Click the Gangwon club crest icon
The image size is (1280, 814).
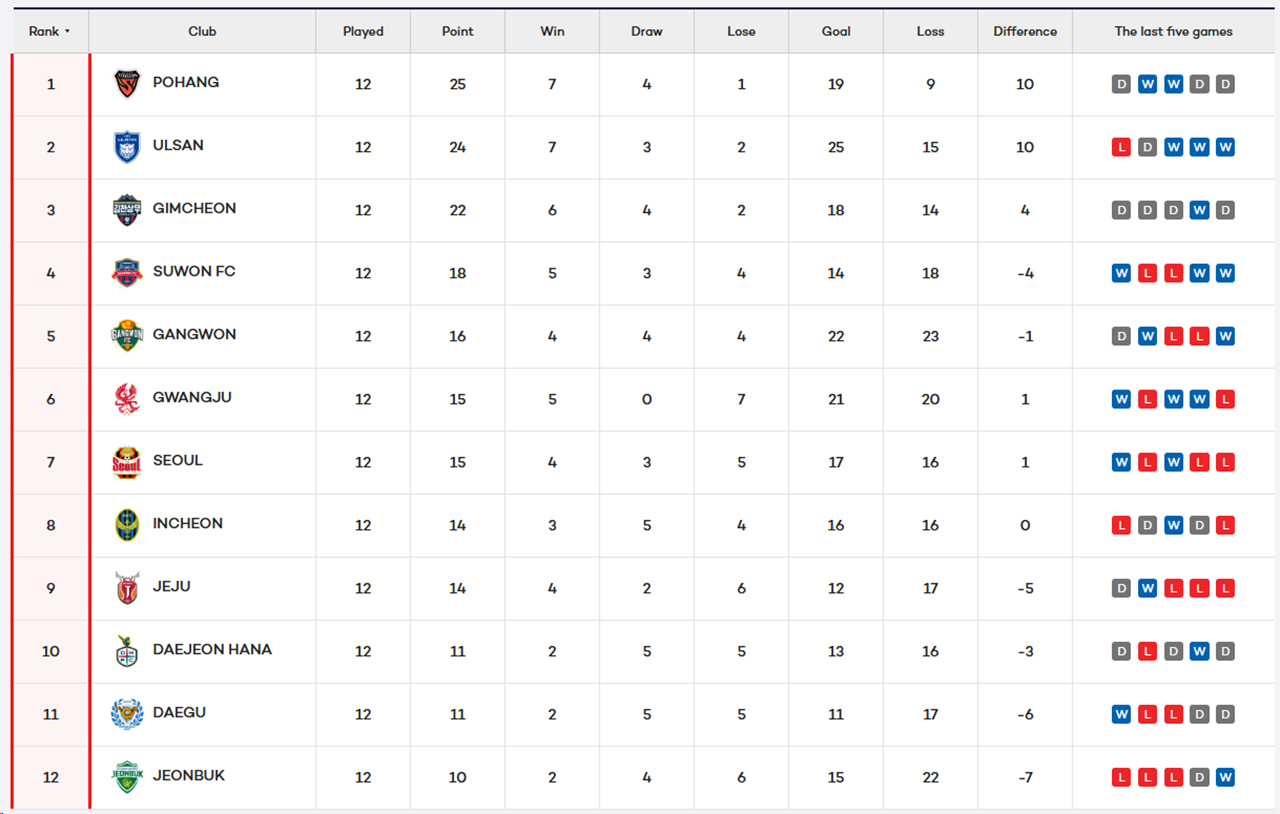click(x=127, y=336)
